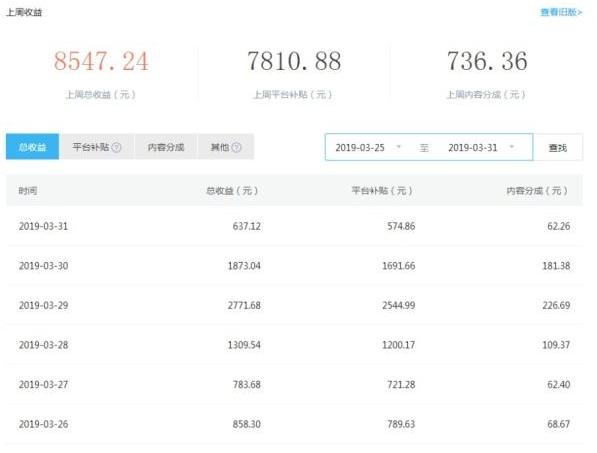Open the 查看旧版 link
Image resolution: width=597 pixels, height=453 pixels.
click(x=561, y=12)
